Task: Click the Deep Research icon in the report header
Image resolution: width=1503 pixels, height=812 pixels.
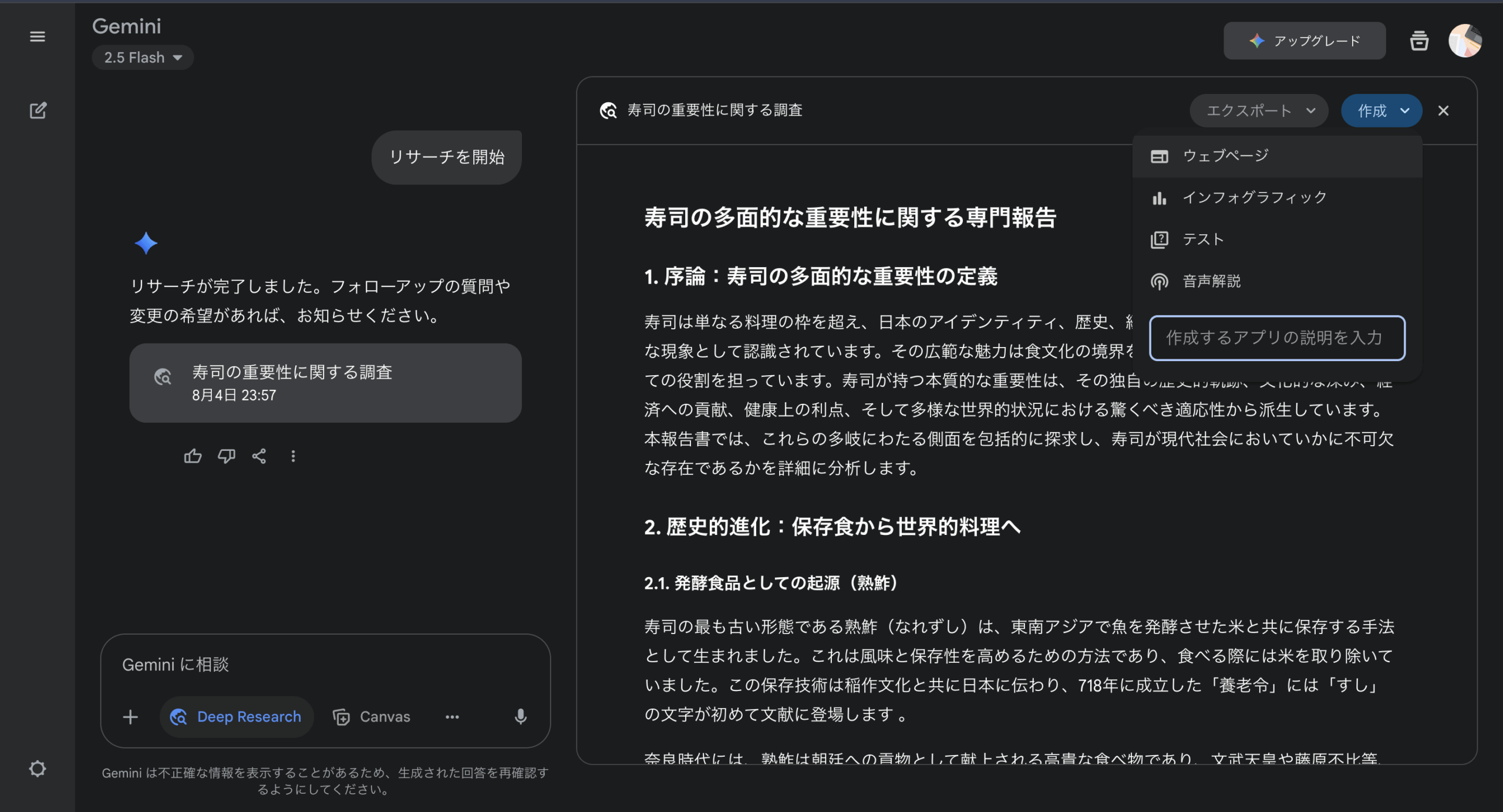Action: click(x=608, y=110)
